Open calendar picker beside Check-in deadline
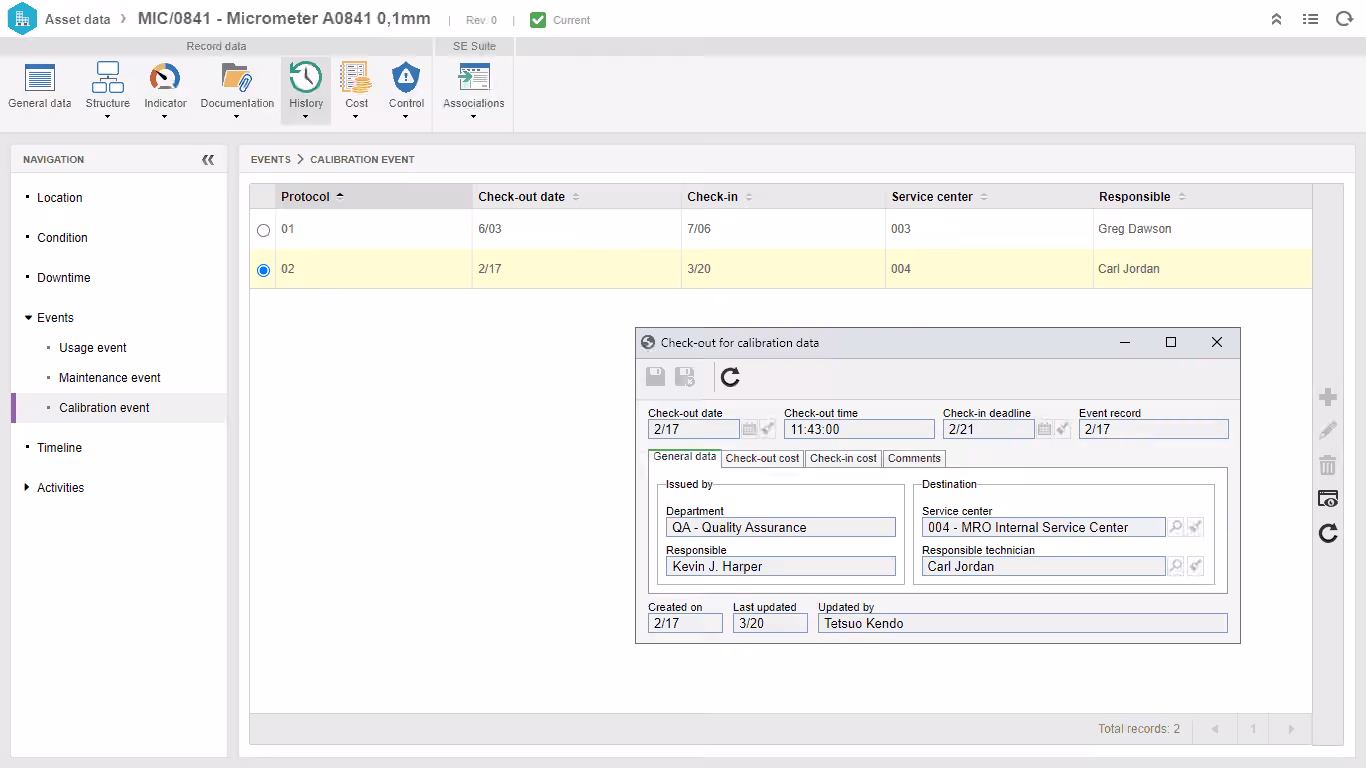The height and width of the screenshot is (768, 1366). (1045, 429)
